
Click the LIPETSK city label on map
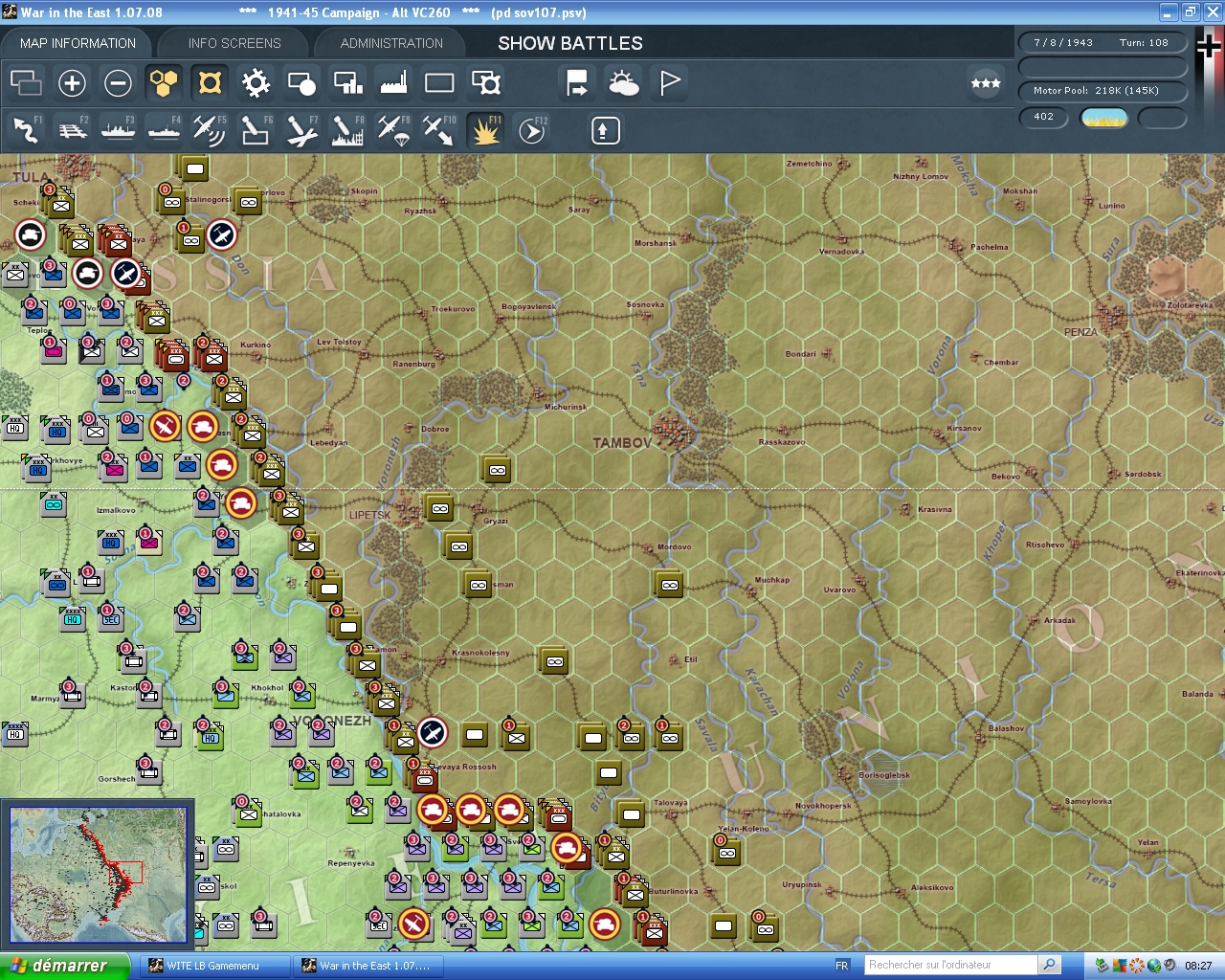pyautogui.click(x=369, y=515)
